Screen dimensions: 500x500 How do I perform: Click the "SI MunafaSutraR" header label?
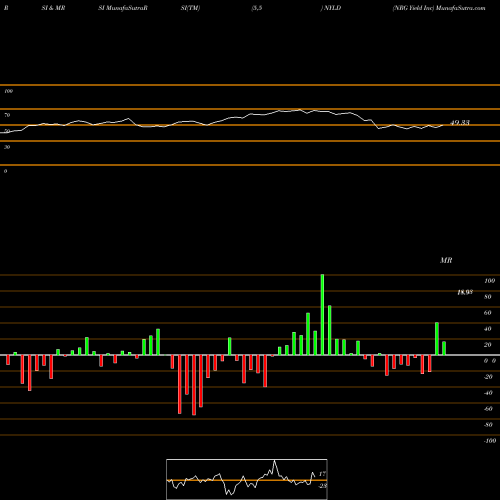(x=123, y=8)
